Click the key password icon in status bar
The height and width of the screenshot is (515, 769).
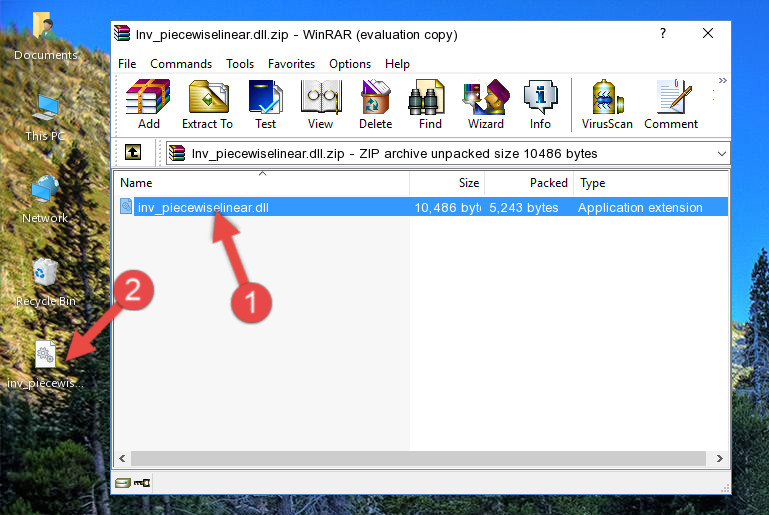[142, 483]
